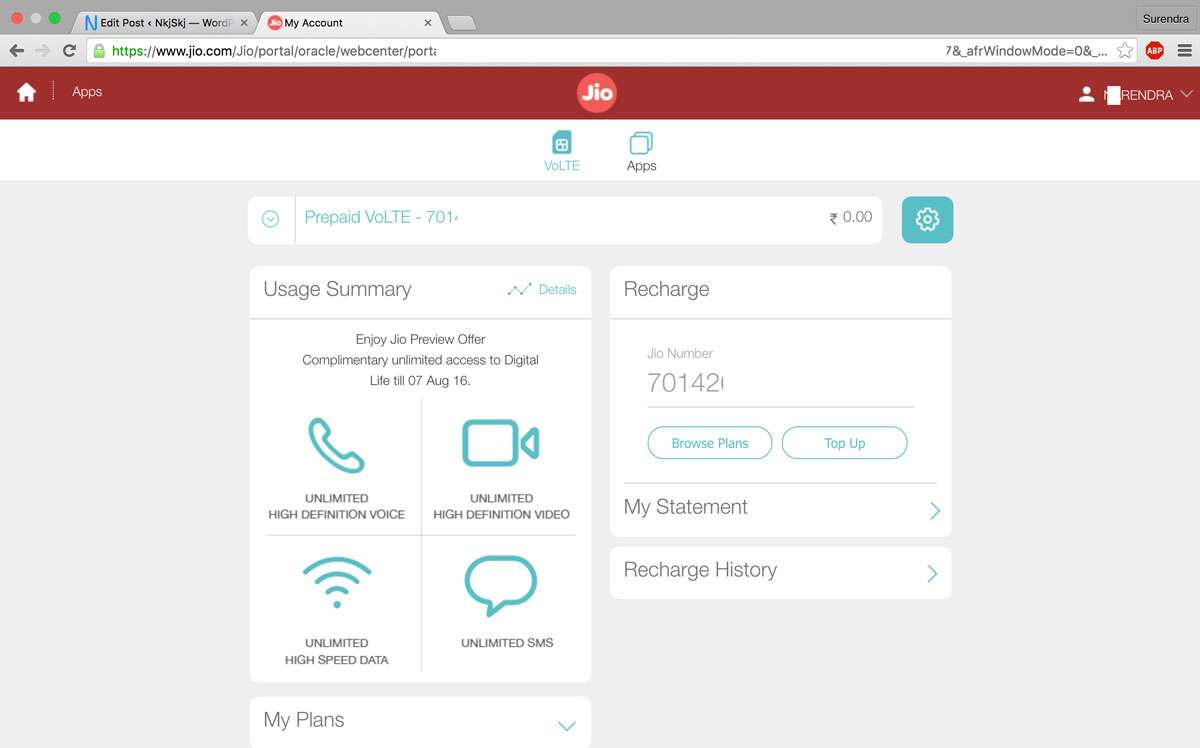Open usage Details link

click(557, 289)
